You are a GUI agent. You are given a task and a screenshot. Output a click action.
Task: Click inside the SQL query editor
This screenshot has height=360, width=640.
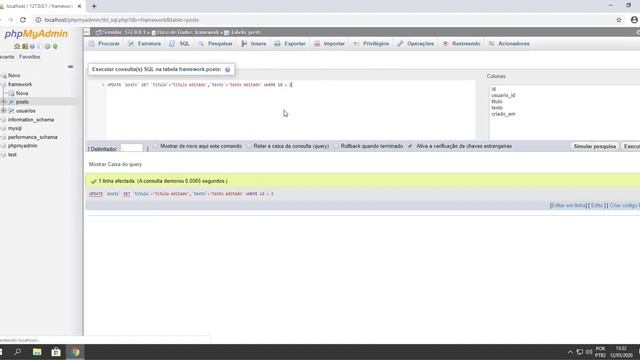tap(291, 109)
